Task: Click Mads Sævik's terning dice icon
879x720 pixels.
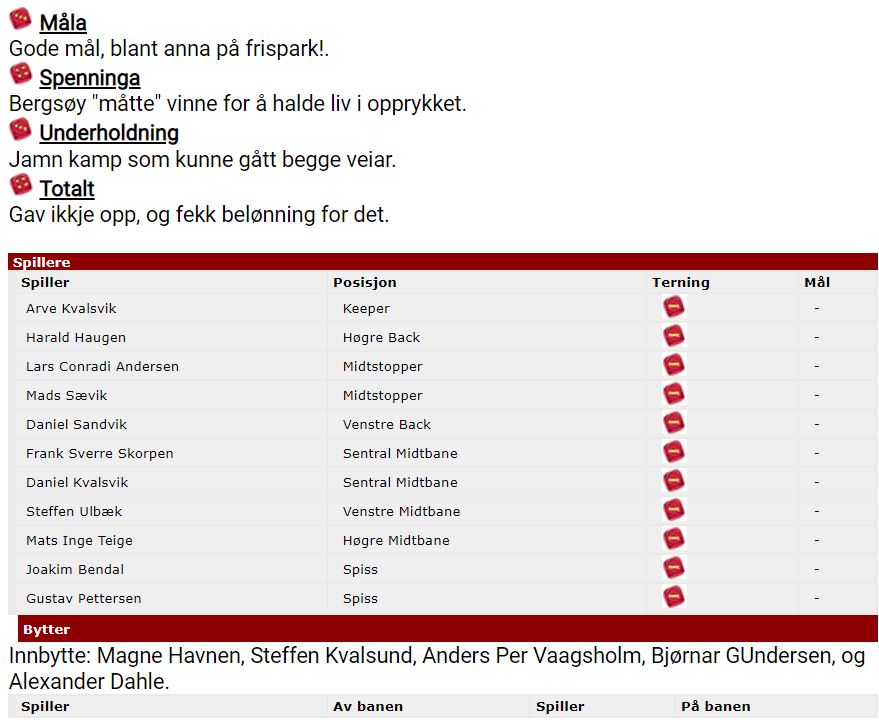Action: (x=674, y=394)
